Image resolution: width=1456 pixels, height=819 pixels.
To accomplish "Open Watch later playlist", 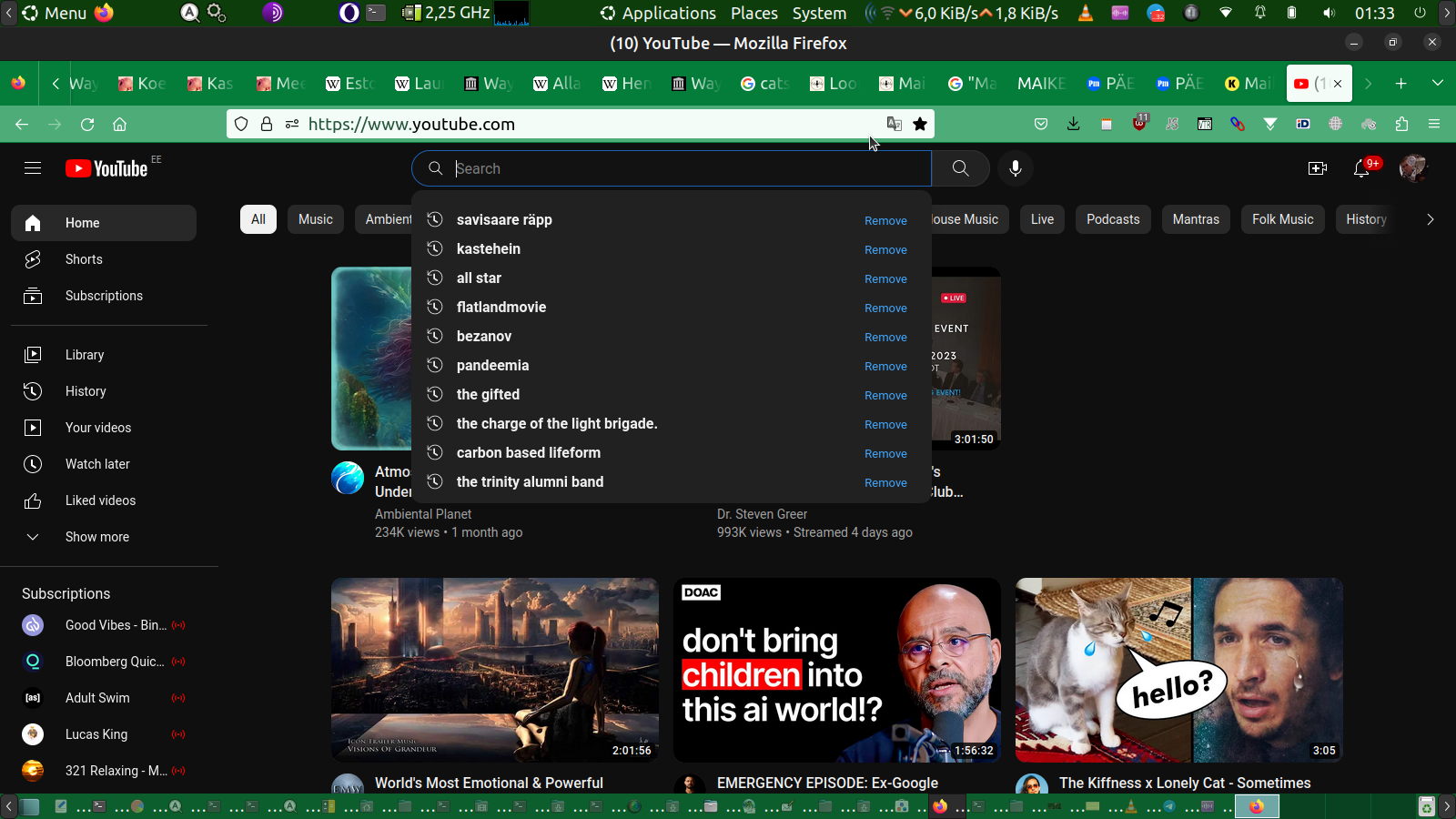I will (104, 464).
